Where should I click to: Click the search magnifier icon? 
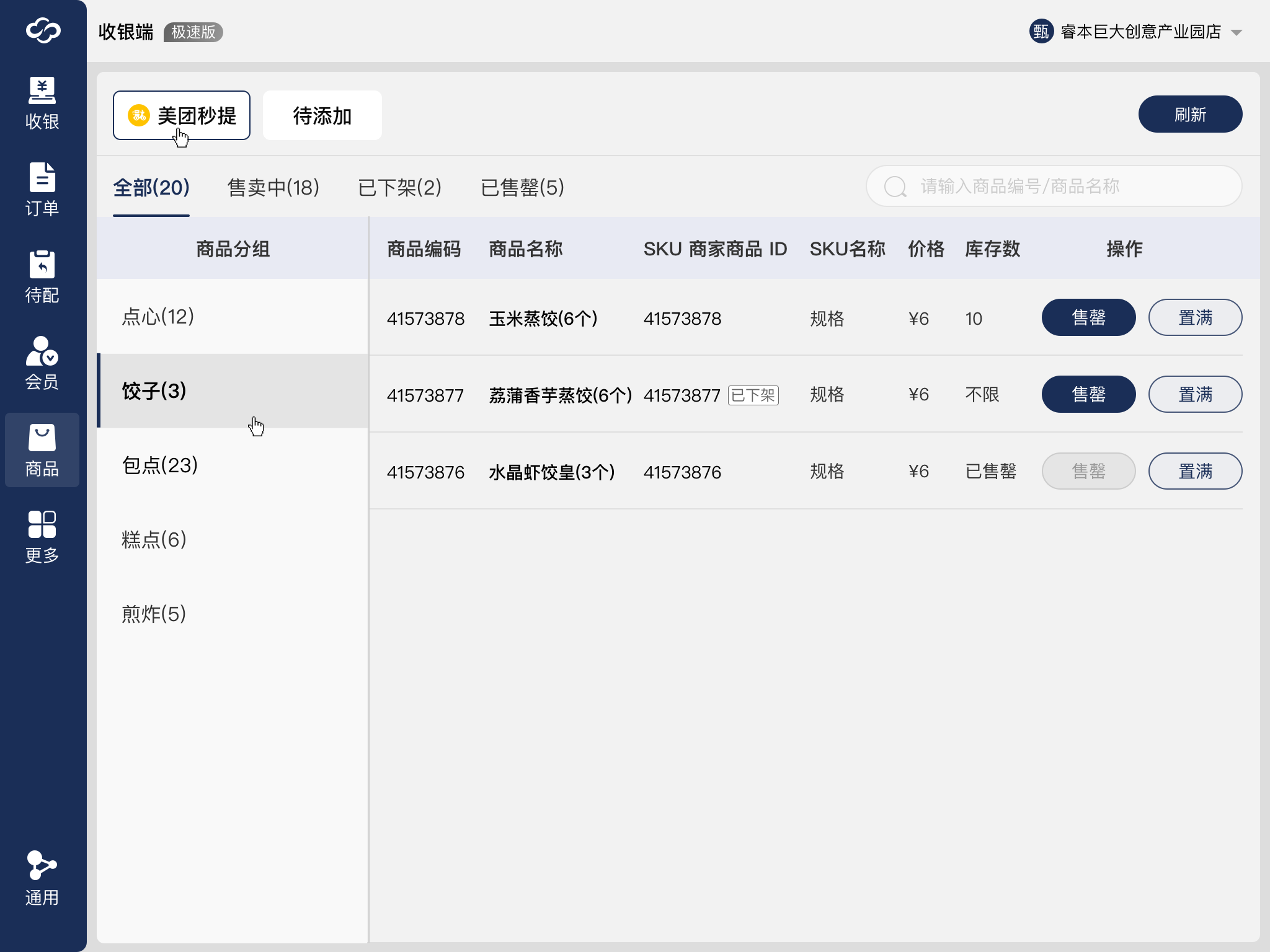point(895,187)
